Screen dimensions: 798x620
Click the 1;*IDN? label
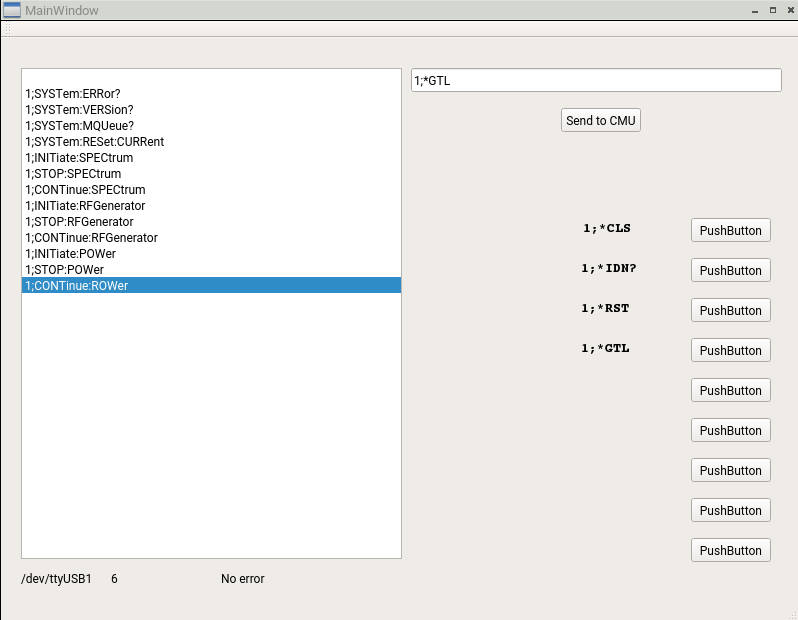click(609, 268)
